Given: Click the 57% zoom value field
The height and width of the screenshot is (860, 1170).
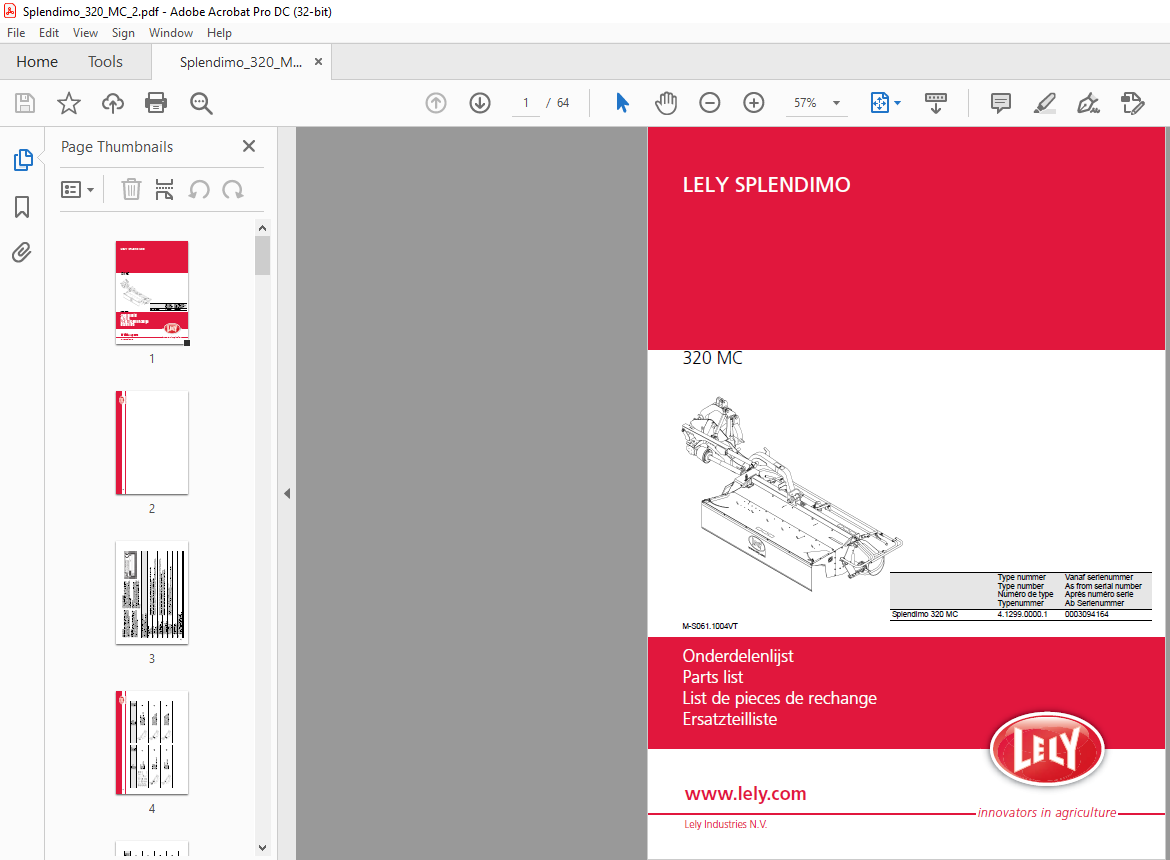Looking at the screenshot, I should [x=805, y=103].
